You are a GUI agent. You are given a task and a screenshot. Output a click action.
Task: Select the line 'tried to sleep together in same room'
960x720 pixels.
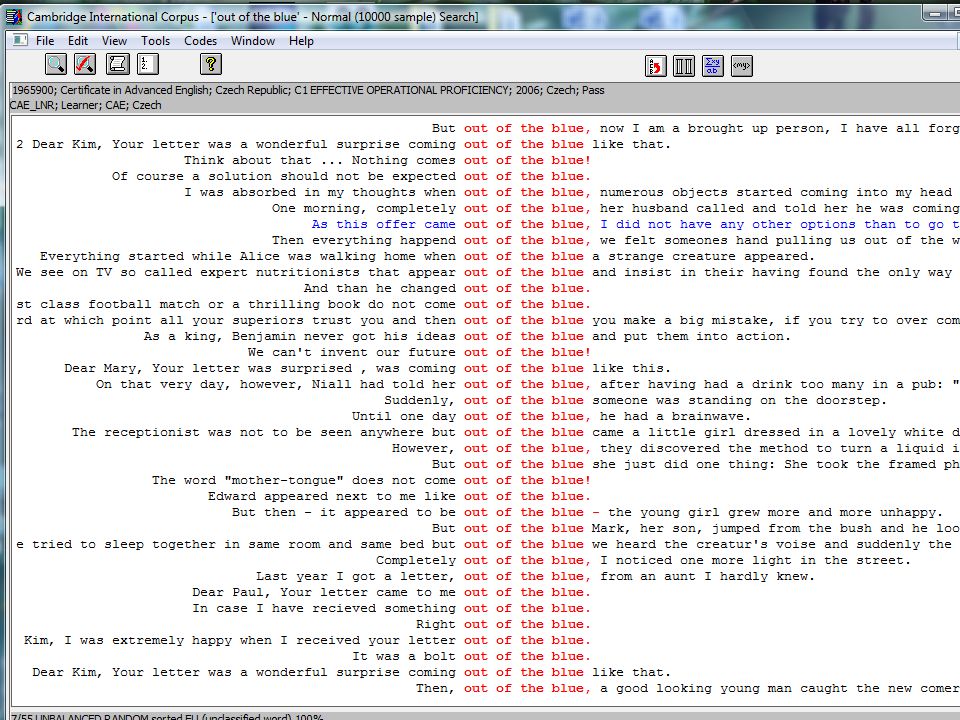pos(486,544)
